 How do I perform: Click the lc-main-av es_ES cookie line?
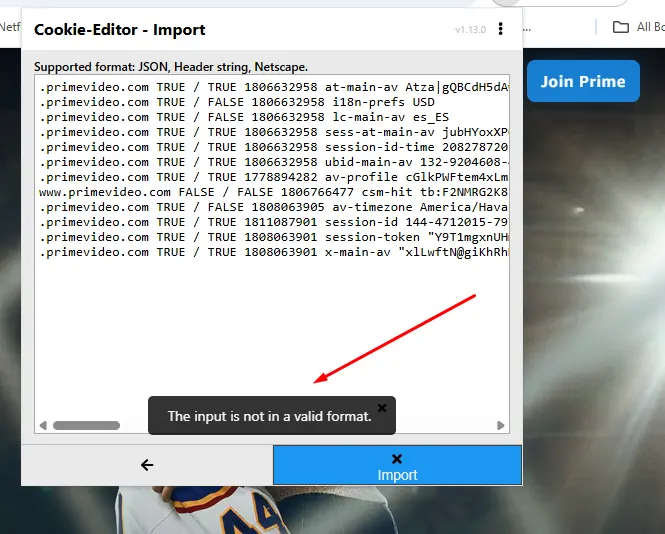244,117
